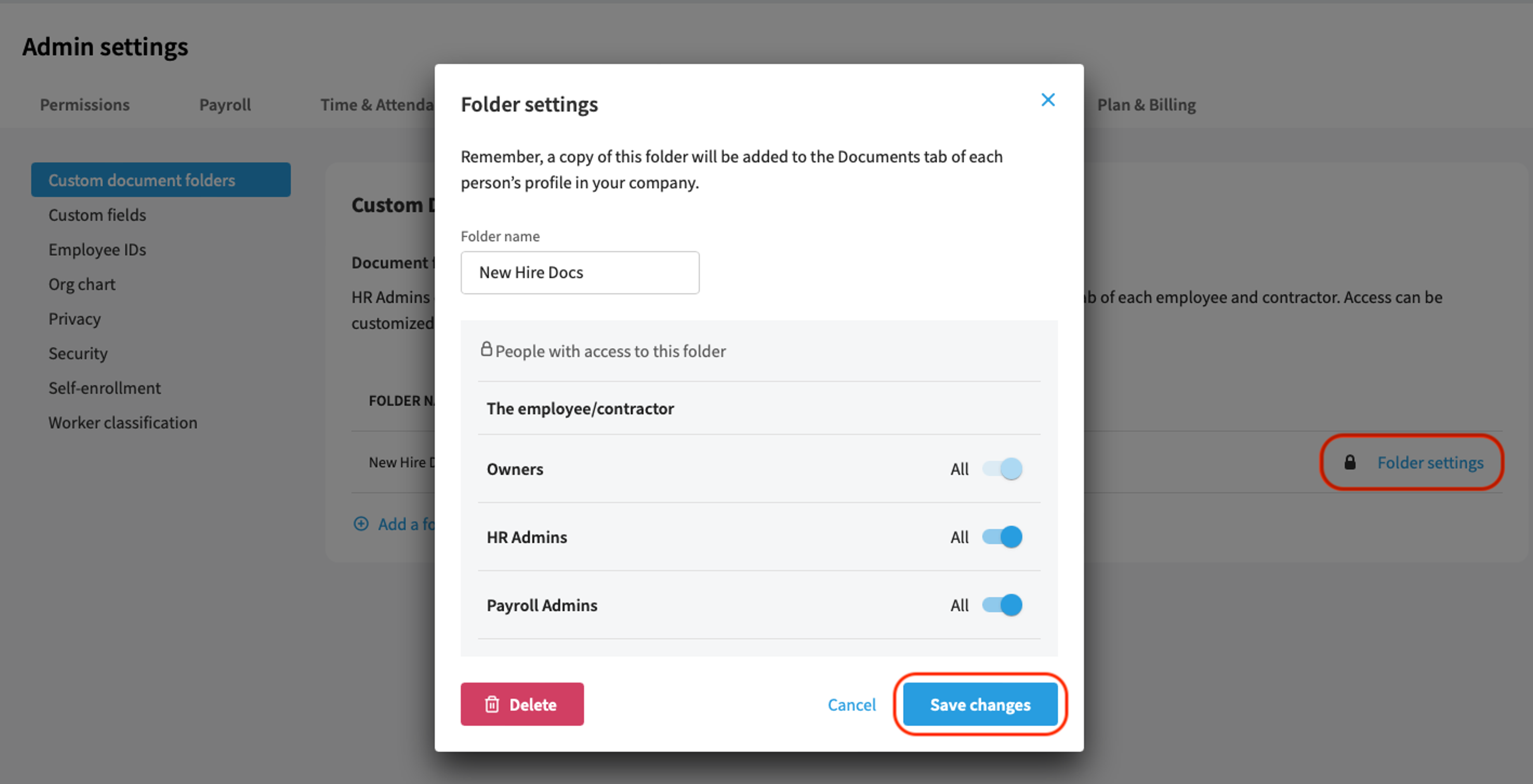Click Save changes button

tap(980, 704)
